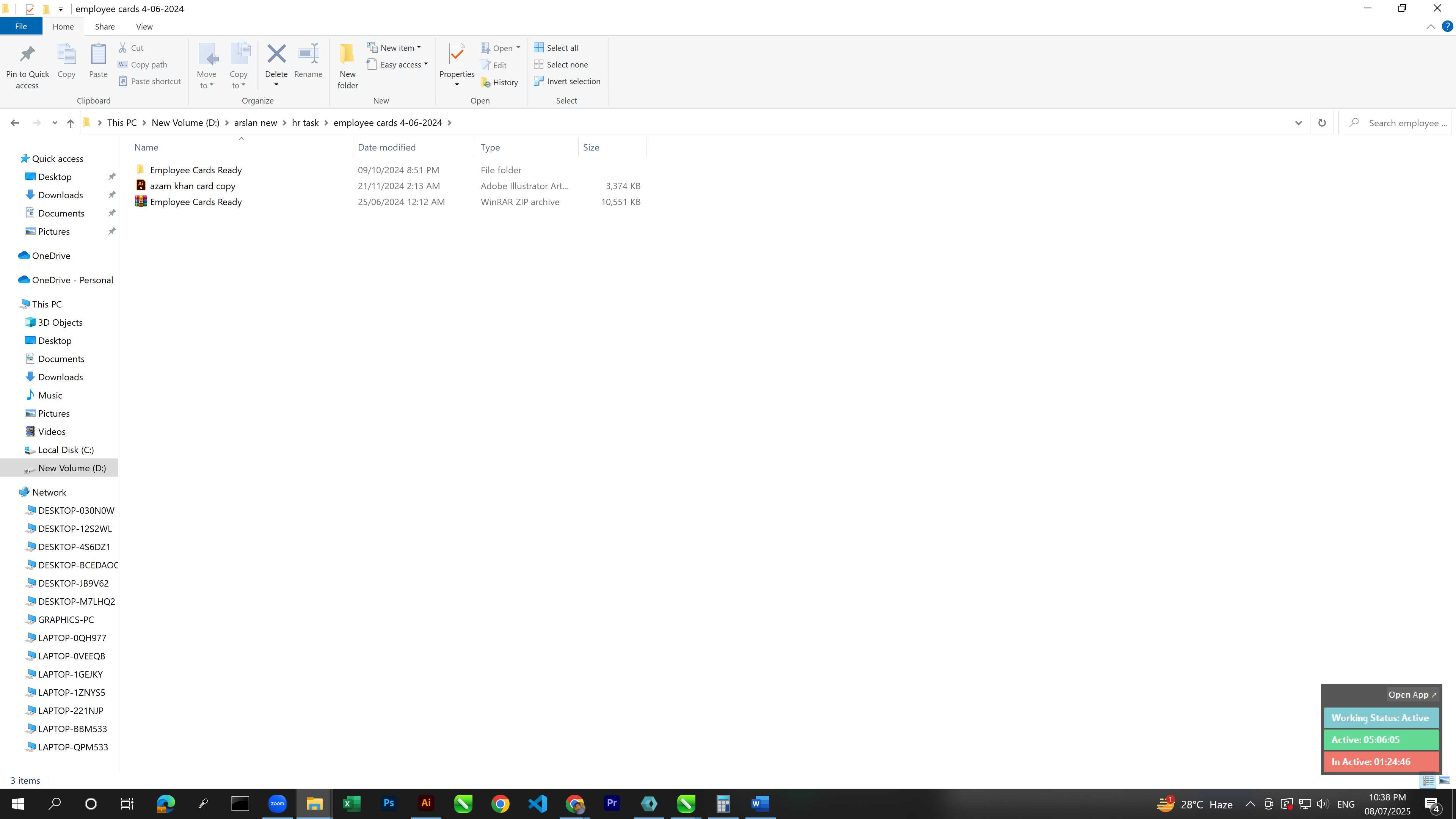Click the Edit ribbon command
The height and width of the screenshot is (819, 1456).
pos(494,66)
